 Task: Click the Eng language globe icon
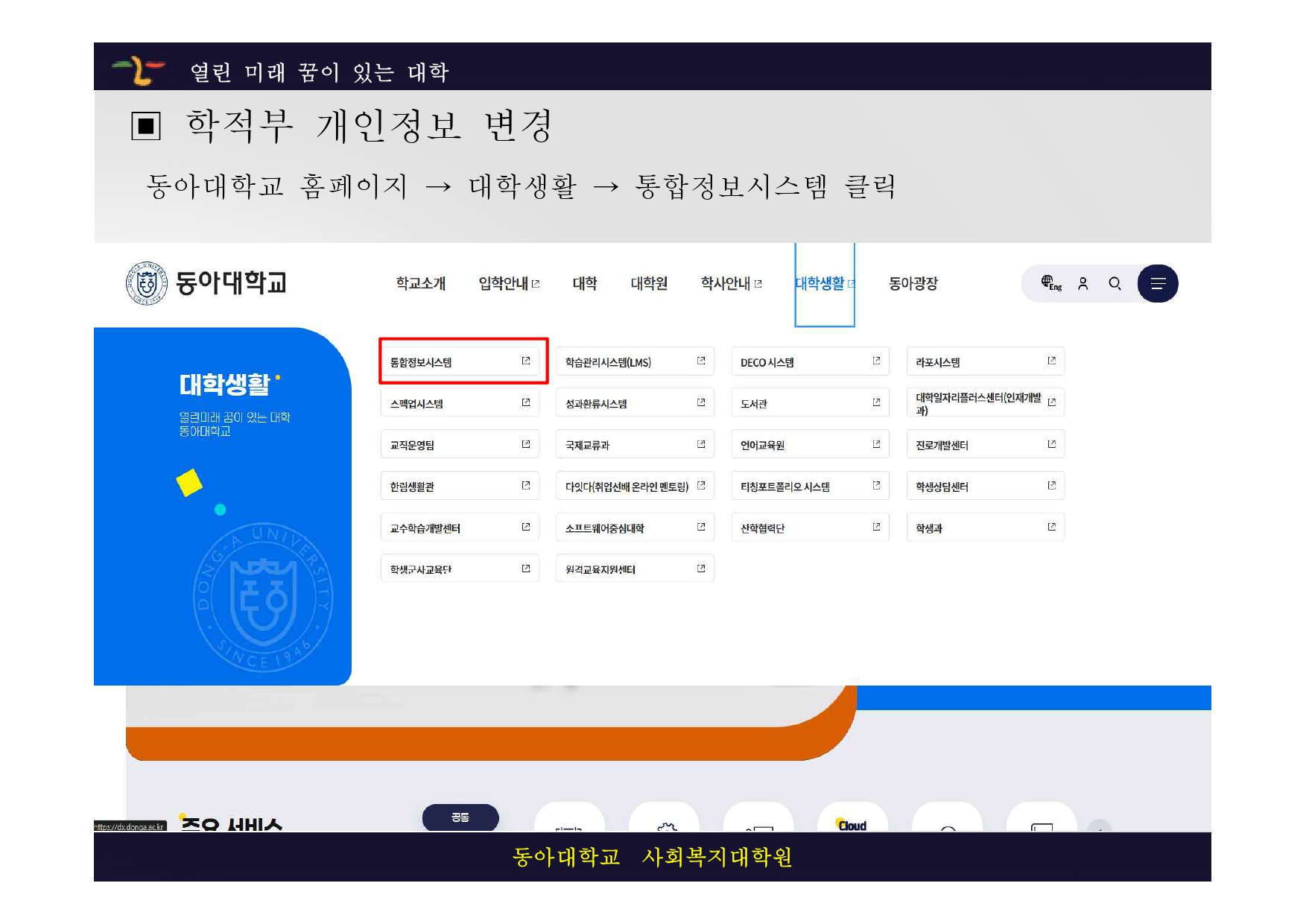[1050, 283]
